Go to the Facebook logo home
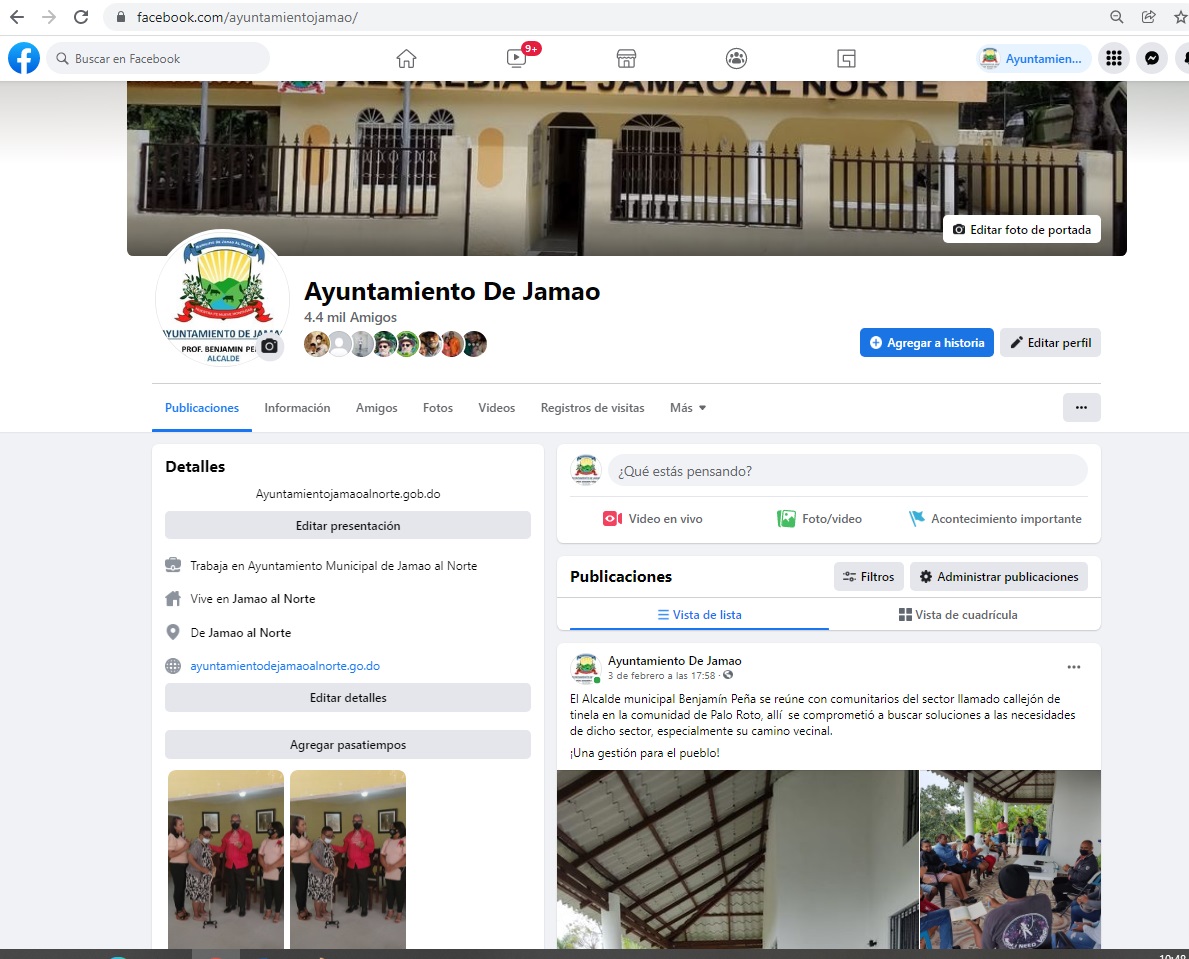Screen dimensions: 1189x959 coord(24,58)
